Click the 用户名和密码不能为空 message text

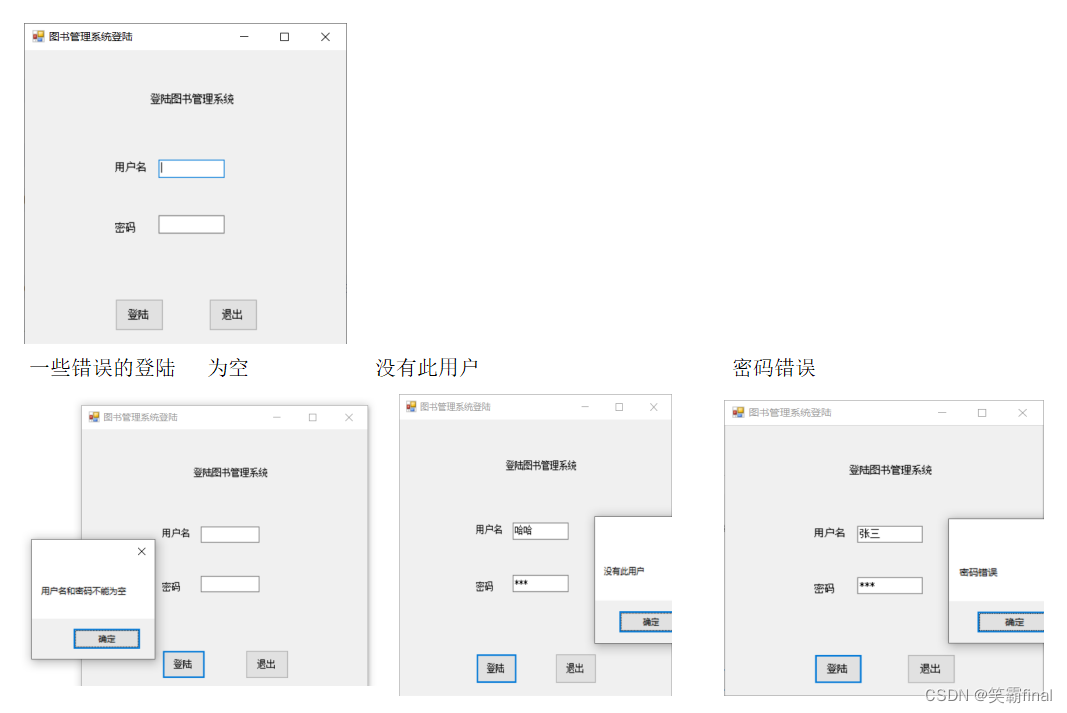84,591
